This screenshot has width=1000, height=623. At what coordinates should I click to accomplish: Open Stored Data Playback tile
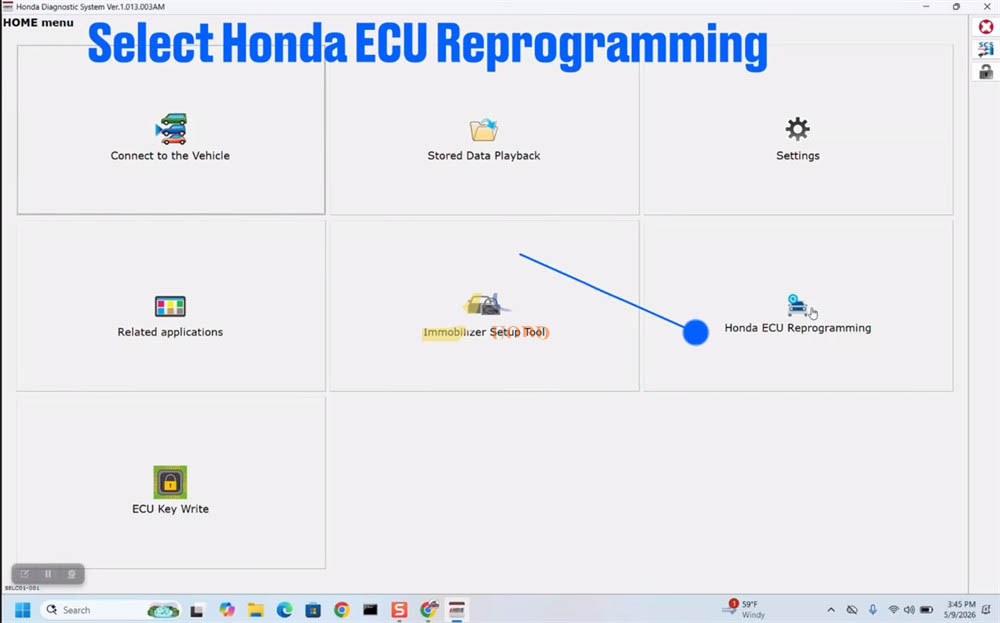(x=484, y=129)
